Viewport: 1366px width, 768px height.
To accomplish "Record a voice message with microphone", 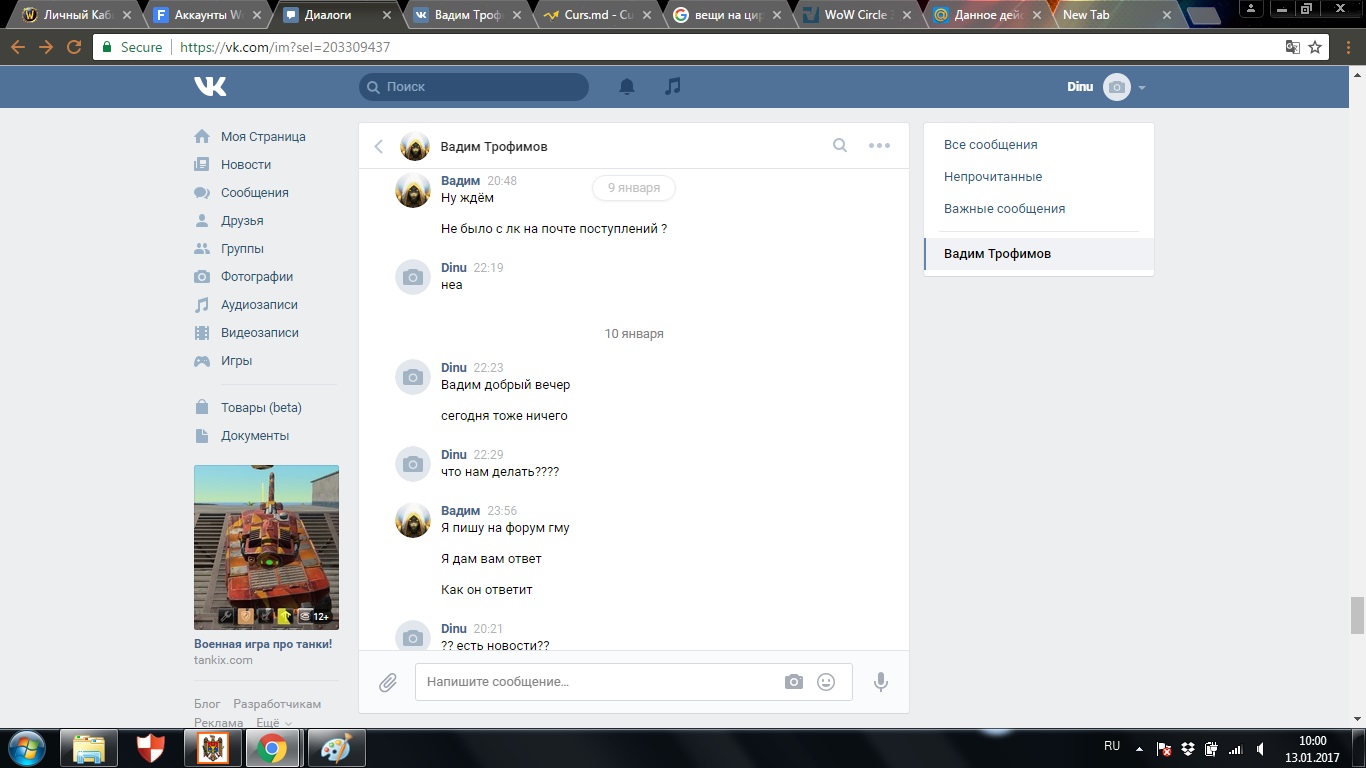I will [881, 682].
